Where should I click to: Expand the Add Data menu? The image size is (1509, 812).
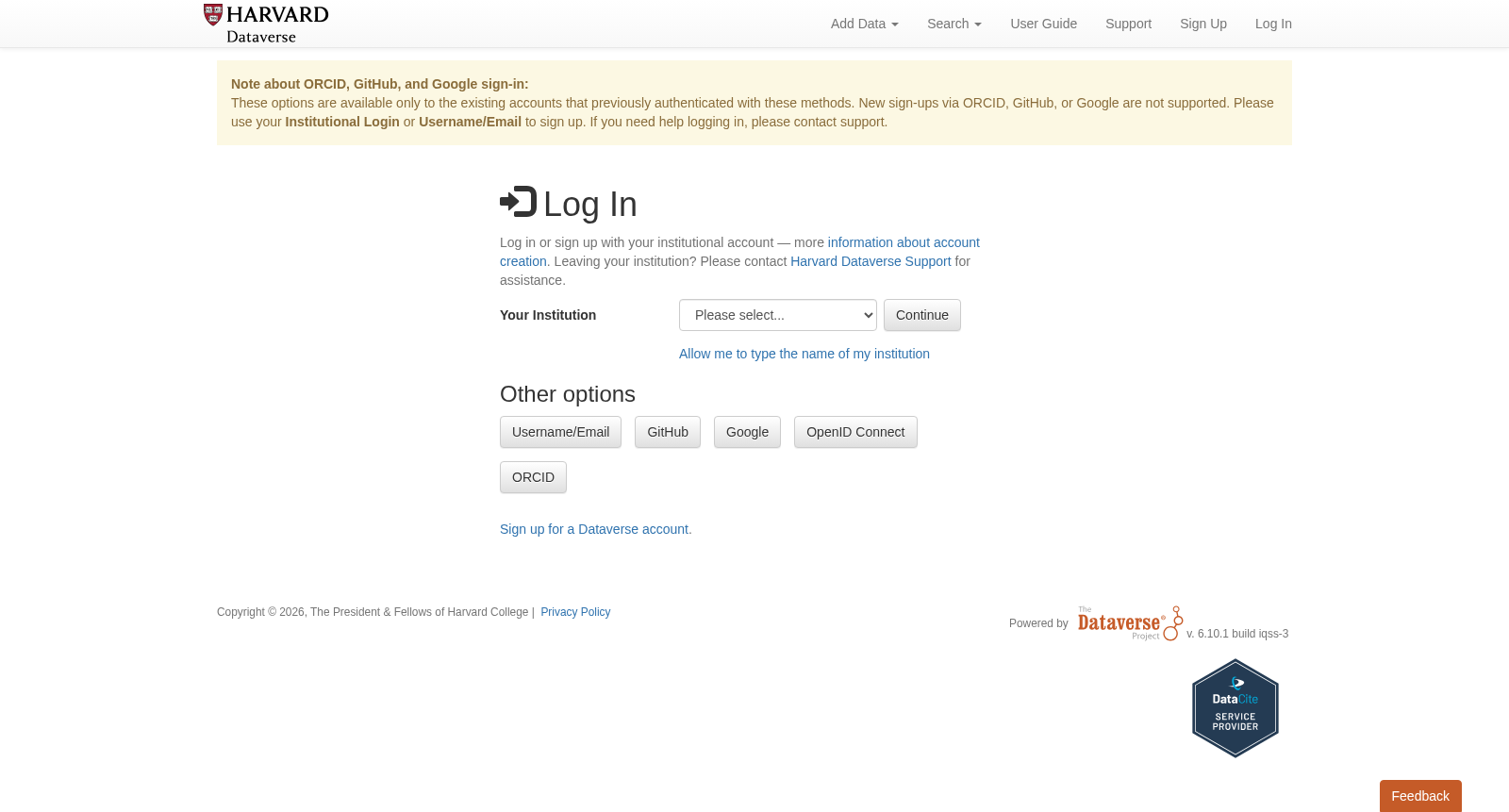click(x=865, y=24)
